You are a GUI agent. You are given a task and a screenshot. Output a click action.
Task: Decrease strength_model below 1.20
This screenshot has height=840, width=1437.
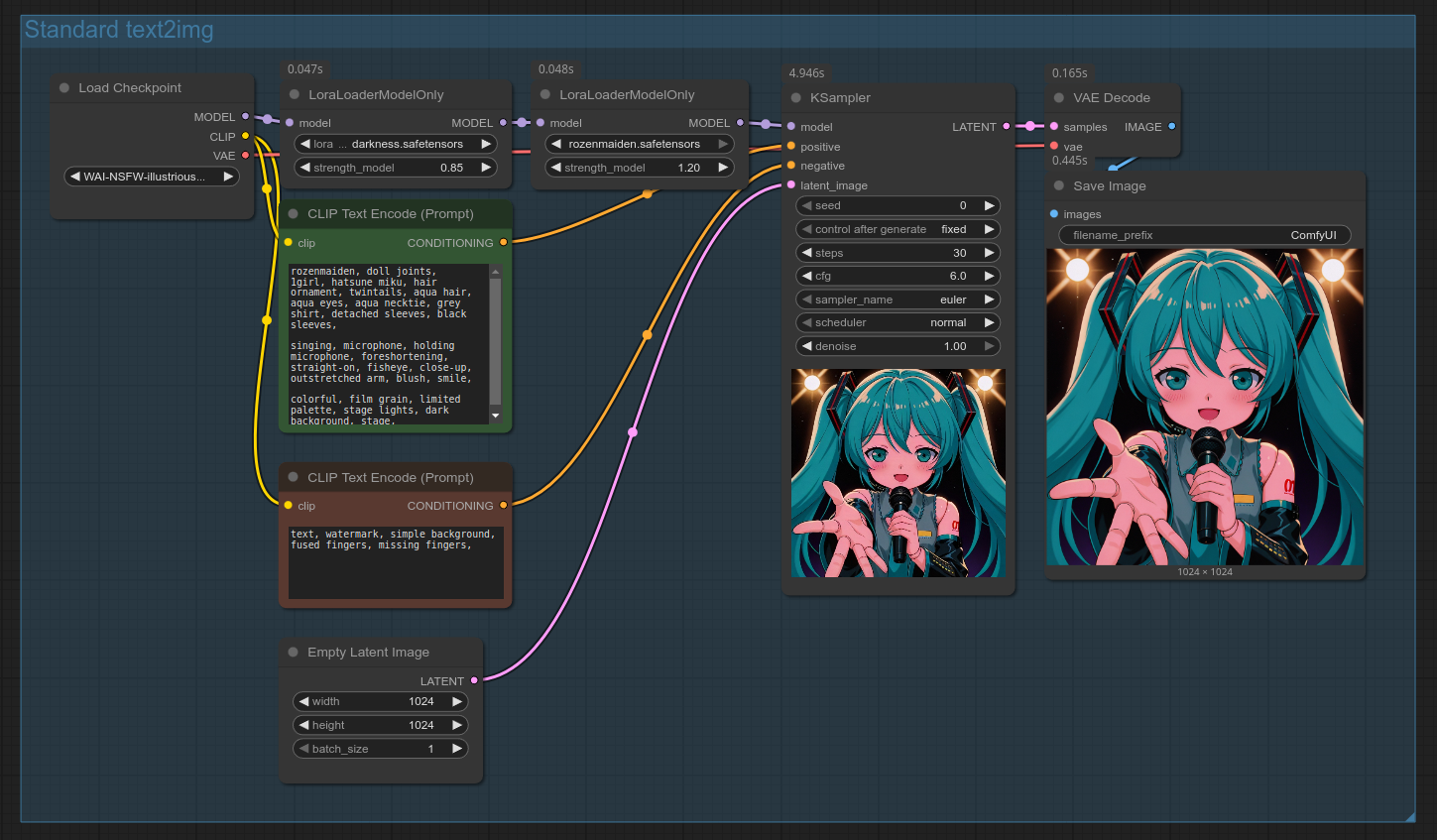coord(555,168)
